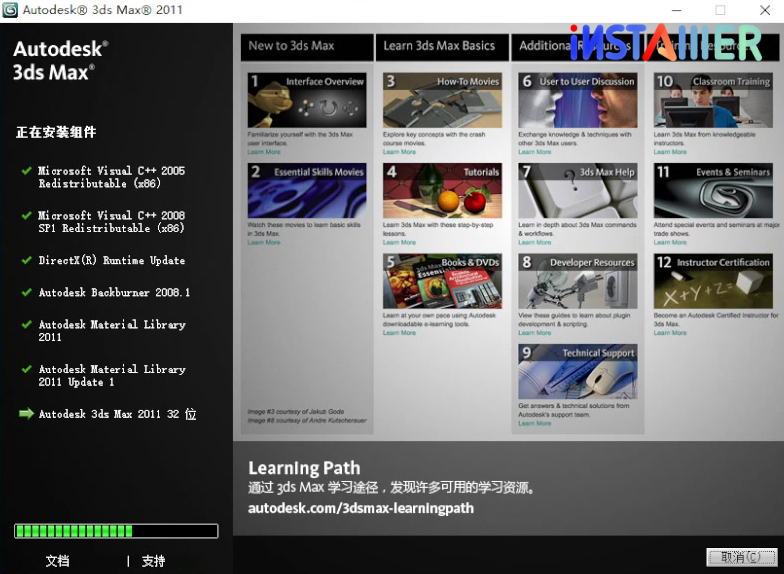Select the Autodesk Backburner 2008.1 text
The width and height of the screenshot is (784, 574).
[114, 292]
